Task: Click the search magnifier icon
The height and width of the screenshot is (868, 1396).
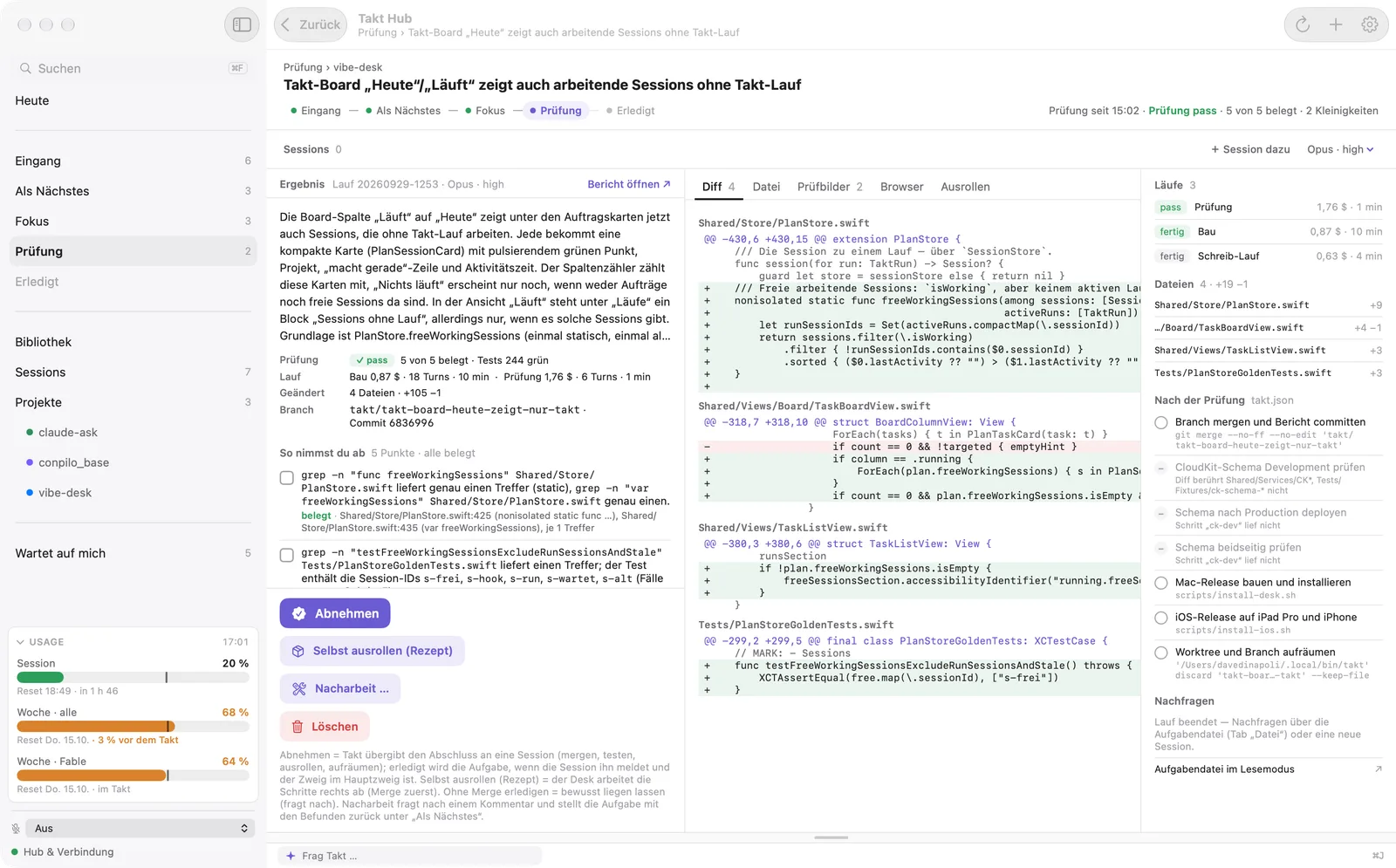Action: [25, 68]
